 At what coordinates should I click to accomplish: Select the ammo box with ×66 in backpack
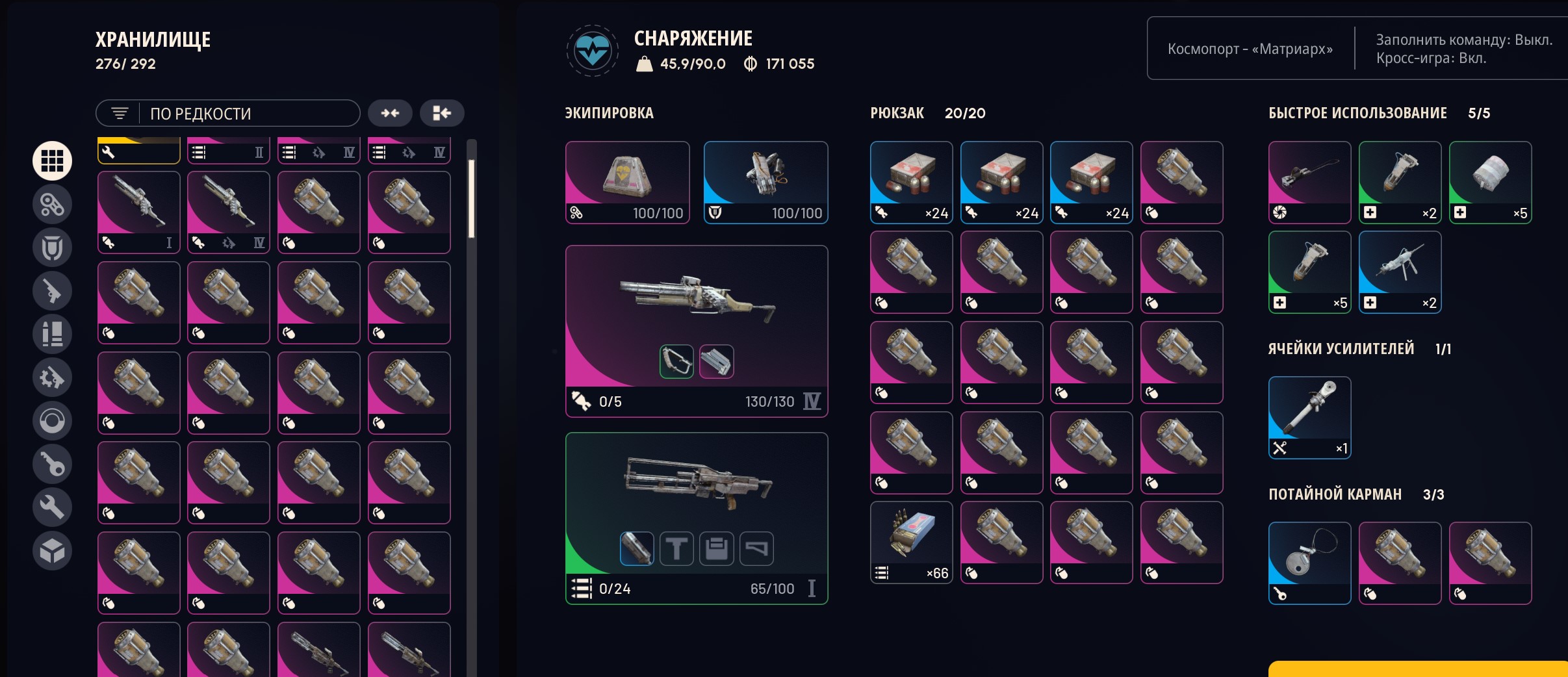[x=911, y=543]
